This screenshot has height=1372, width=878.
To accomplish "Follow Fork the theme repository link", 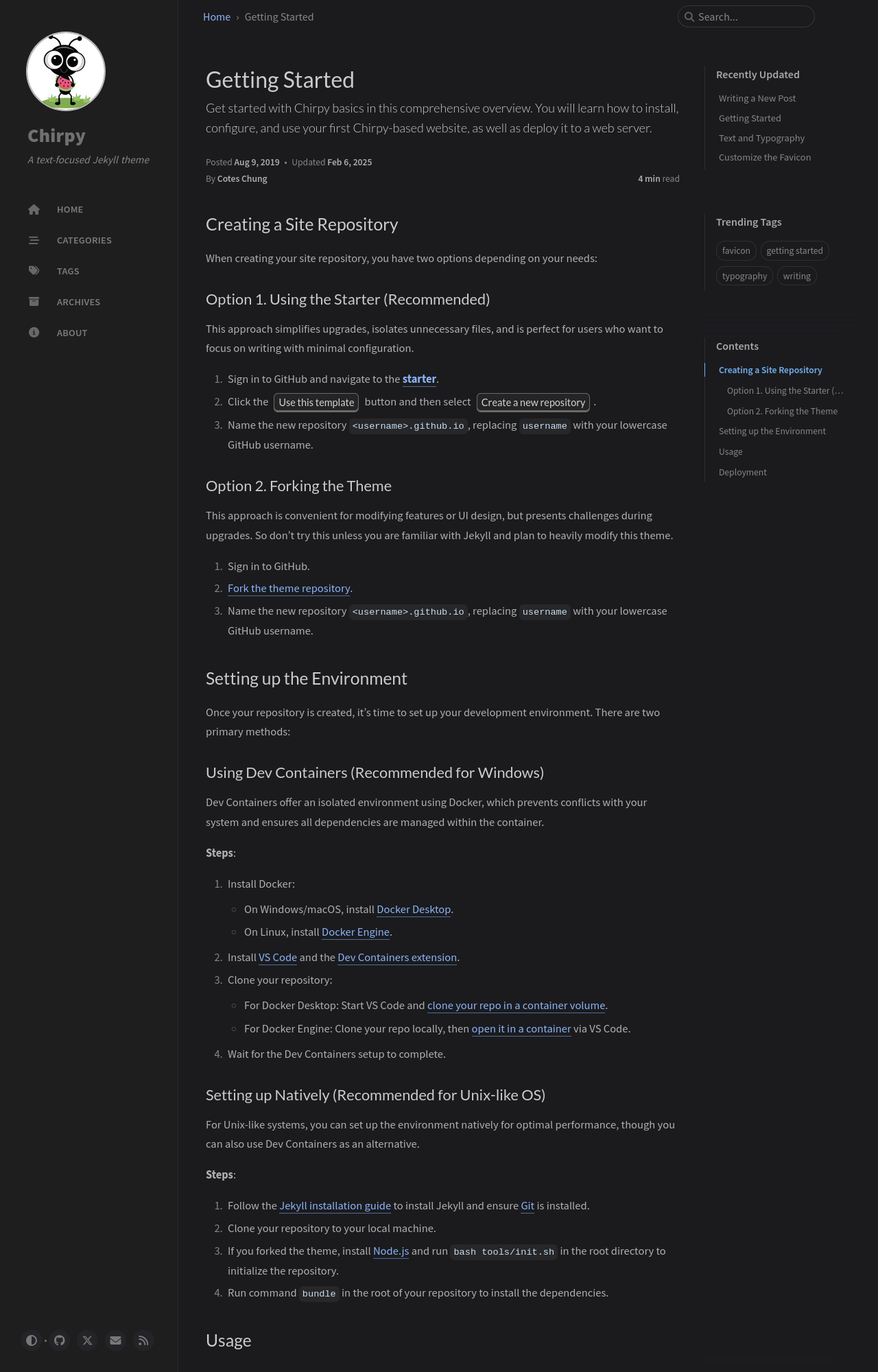I will tap(289, 589).
